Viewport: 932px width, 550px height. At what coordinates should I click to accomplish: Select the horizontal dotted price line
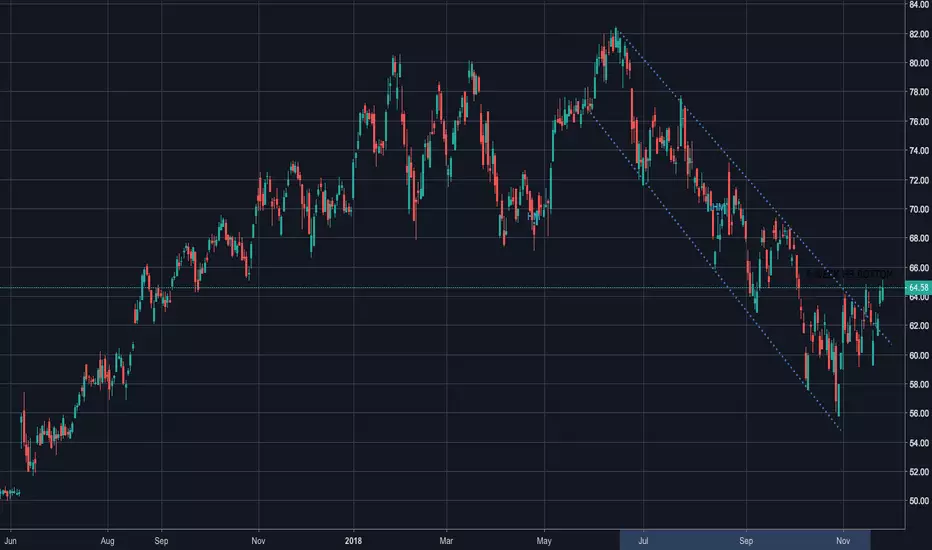[452, 288]
